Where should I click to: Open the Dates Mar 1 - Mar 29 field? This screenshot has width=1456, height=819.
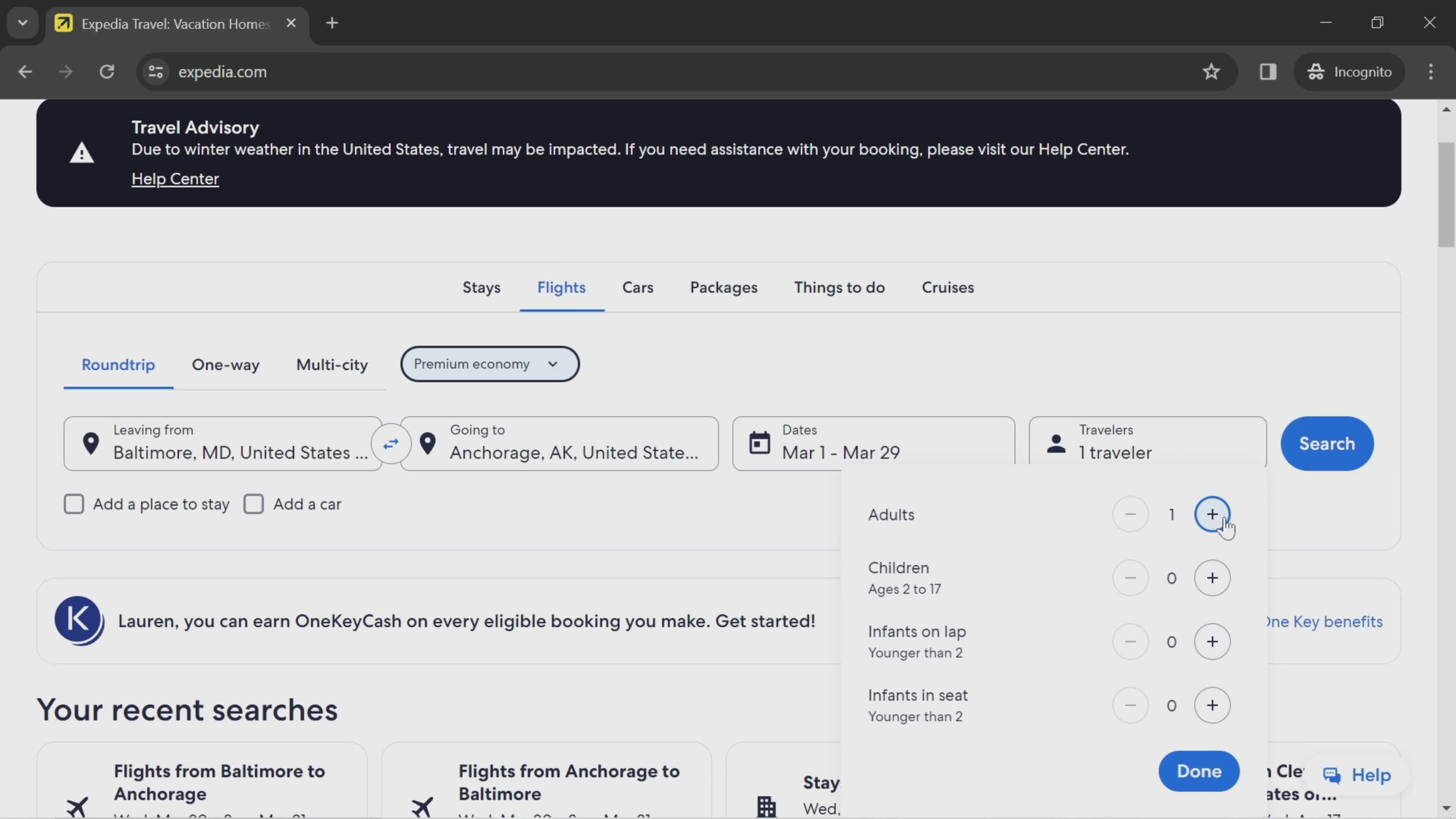pyautogui.click(x=873, y=444)
